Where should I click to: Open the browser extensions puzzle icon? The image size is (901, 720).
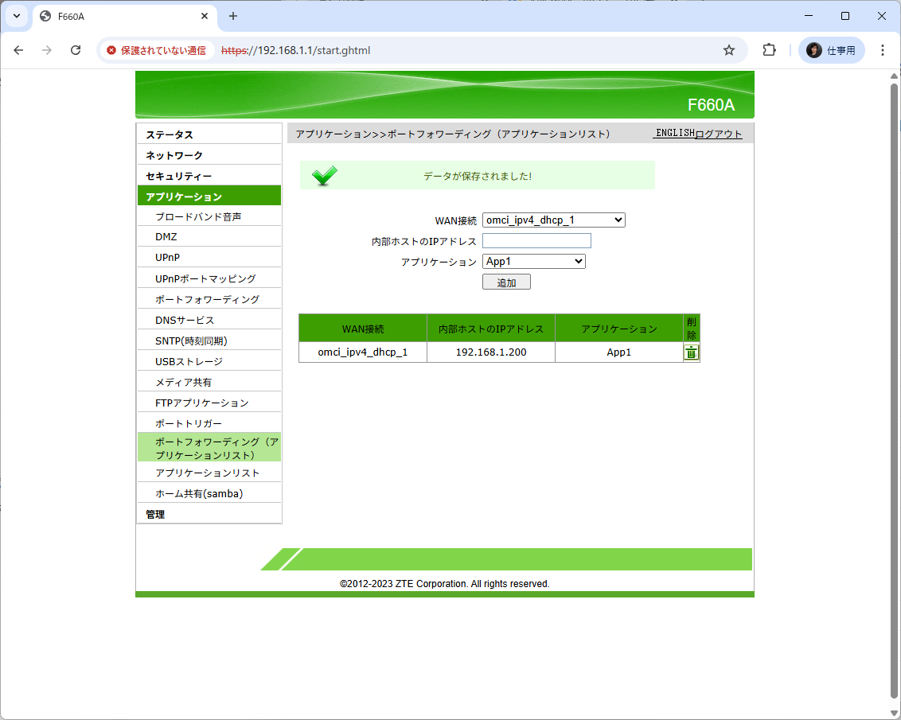click(769, 50)
